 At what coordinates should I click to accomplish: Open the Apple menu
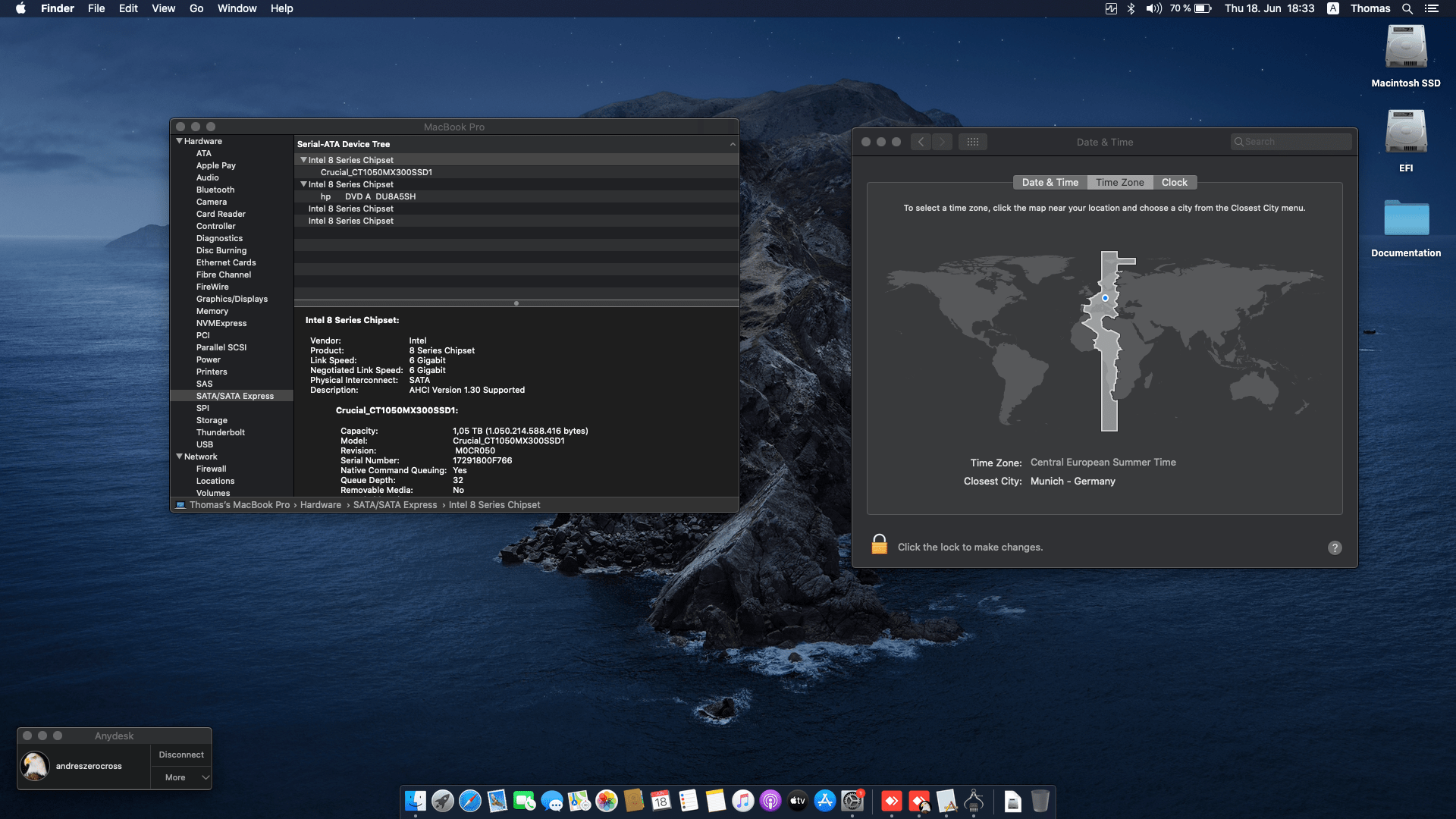click(x=20, y=8)
